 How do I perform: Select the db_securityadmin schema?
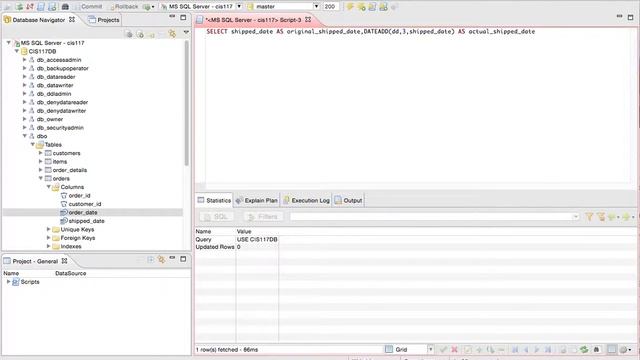[x=60, y=128]
